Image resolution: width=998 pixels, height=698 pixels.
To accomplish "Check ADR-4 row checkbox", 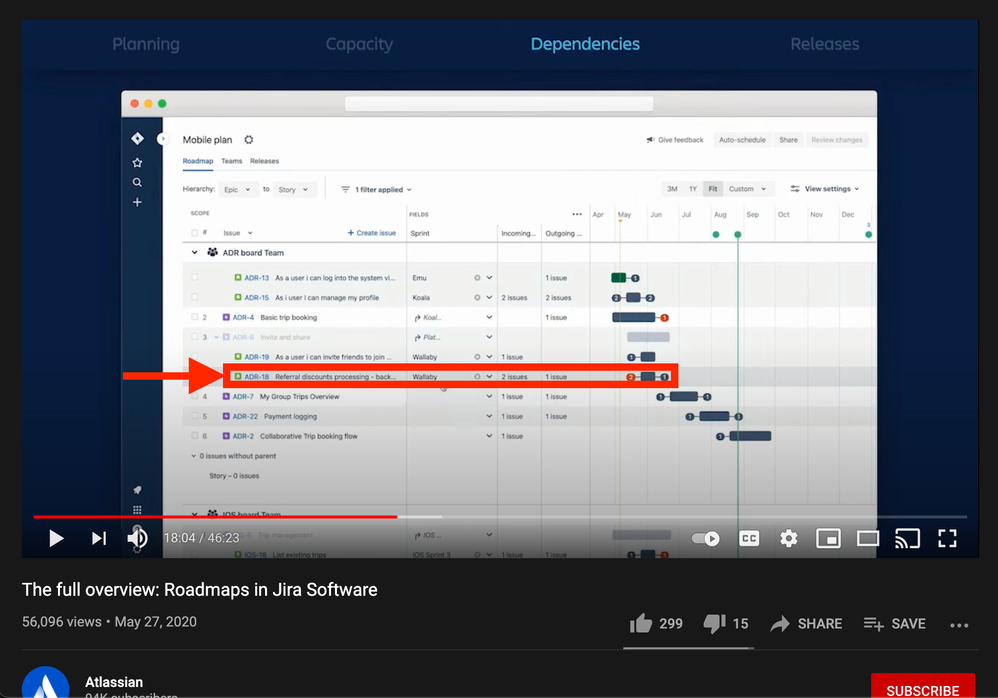I will click(x=195, y=317).
